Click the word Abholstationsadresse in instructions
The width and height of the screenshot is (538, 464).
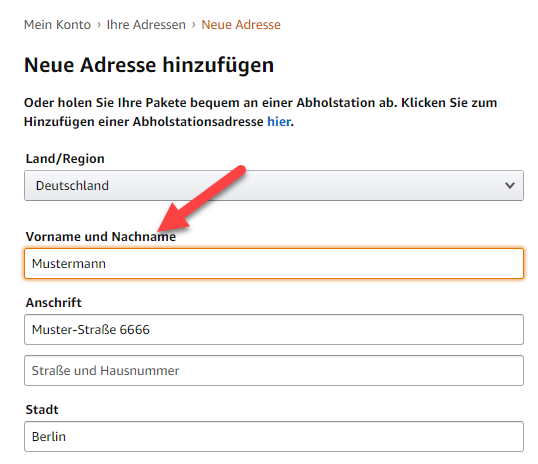198,121
